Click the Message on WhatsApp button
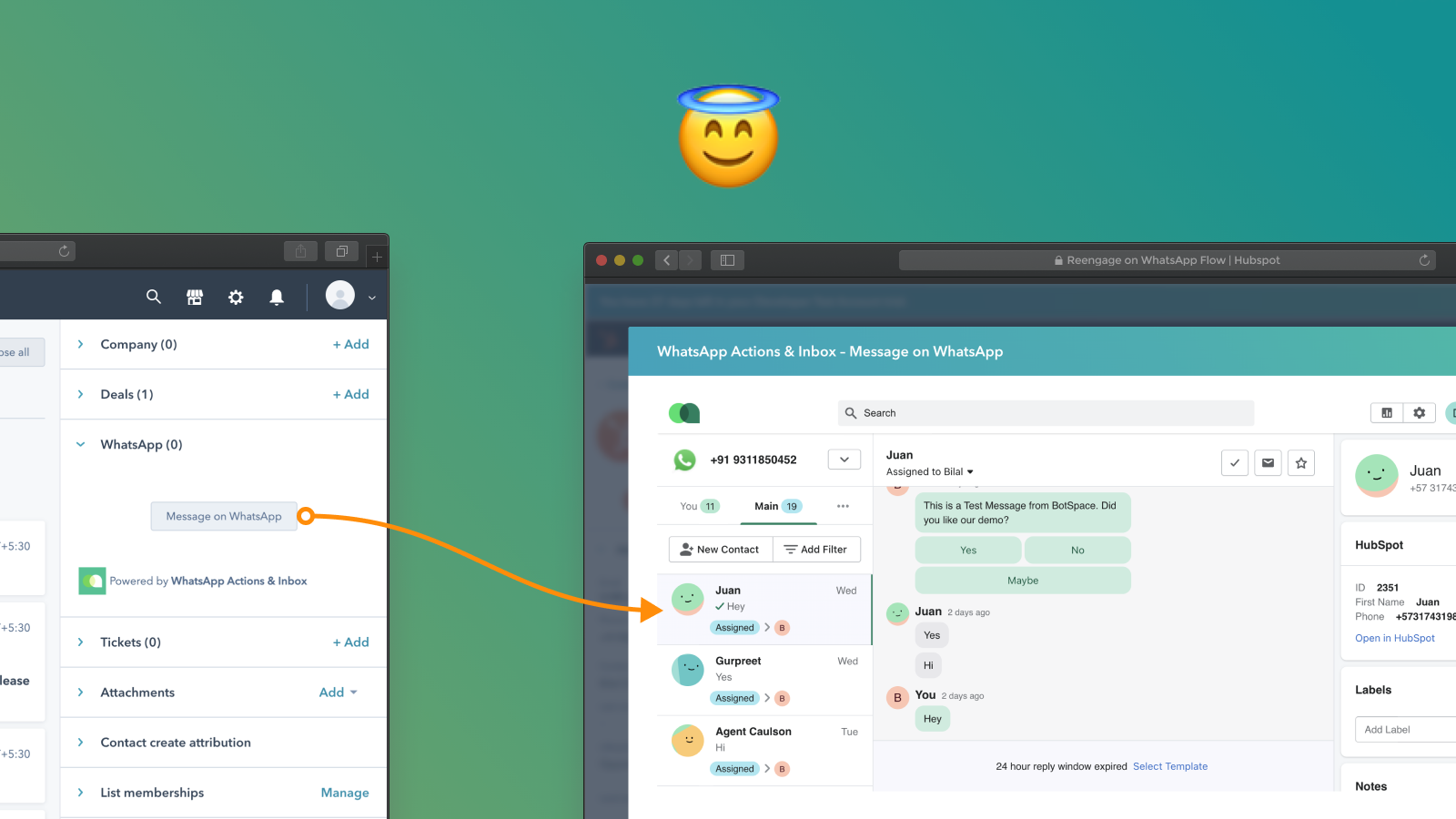The height and width of the screenshot is (819, 1456). pyautogui.click(x=224, y=516)
